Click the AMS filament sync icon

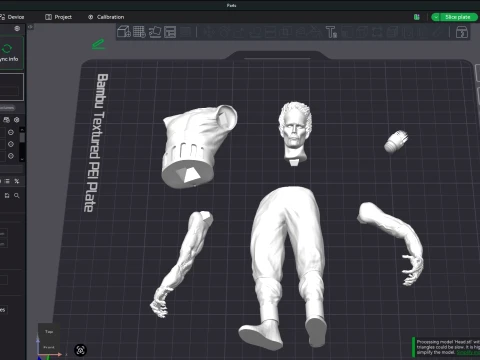(x=6, y=120)
